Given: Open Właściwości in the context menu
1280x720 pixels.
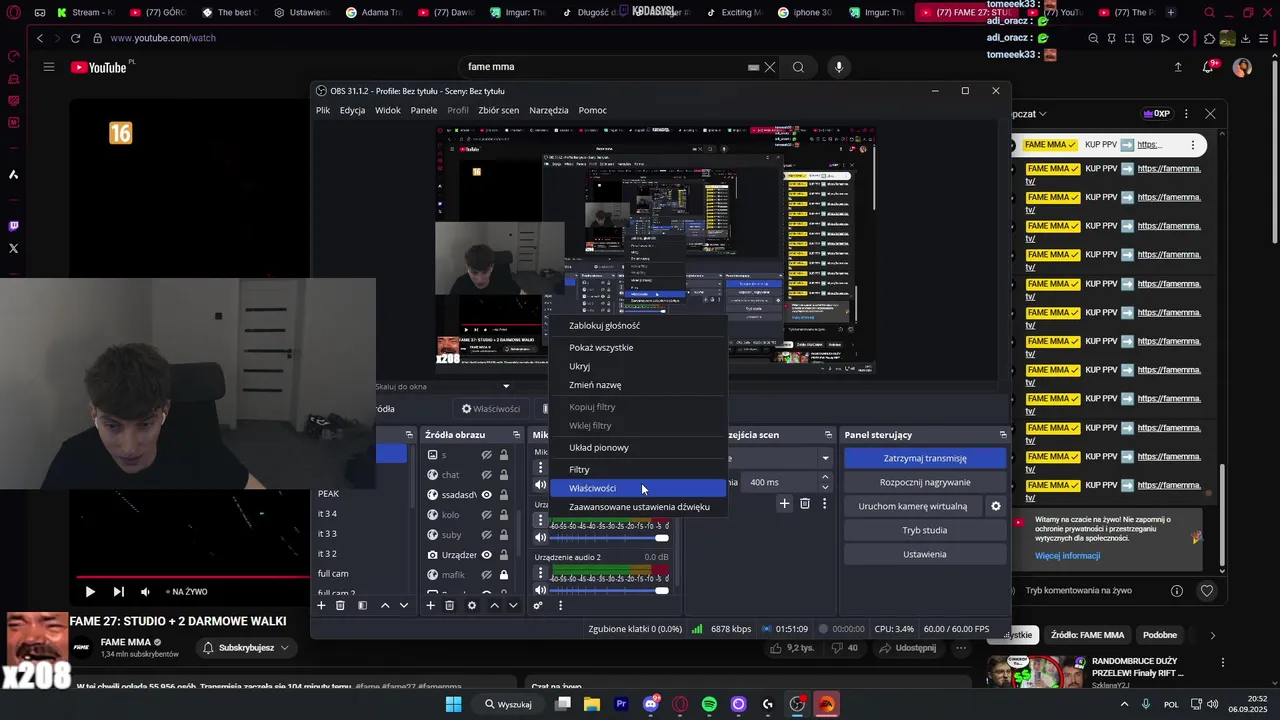Looking at the screenshot, I should tap(638, 488).
